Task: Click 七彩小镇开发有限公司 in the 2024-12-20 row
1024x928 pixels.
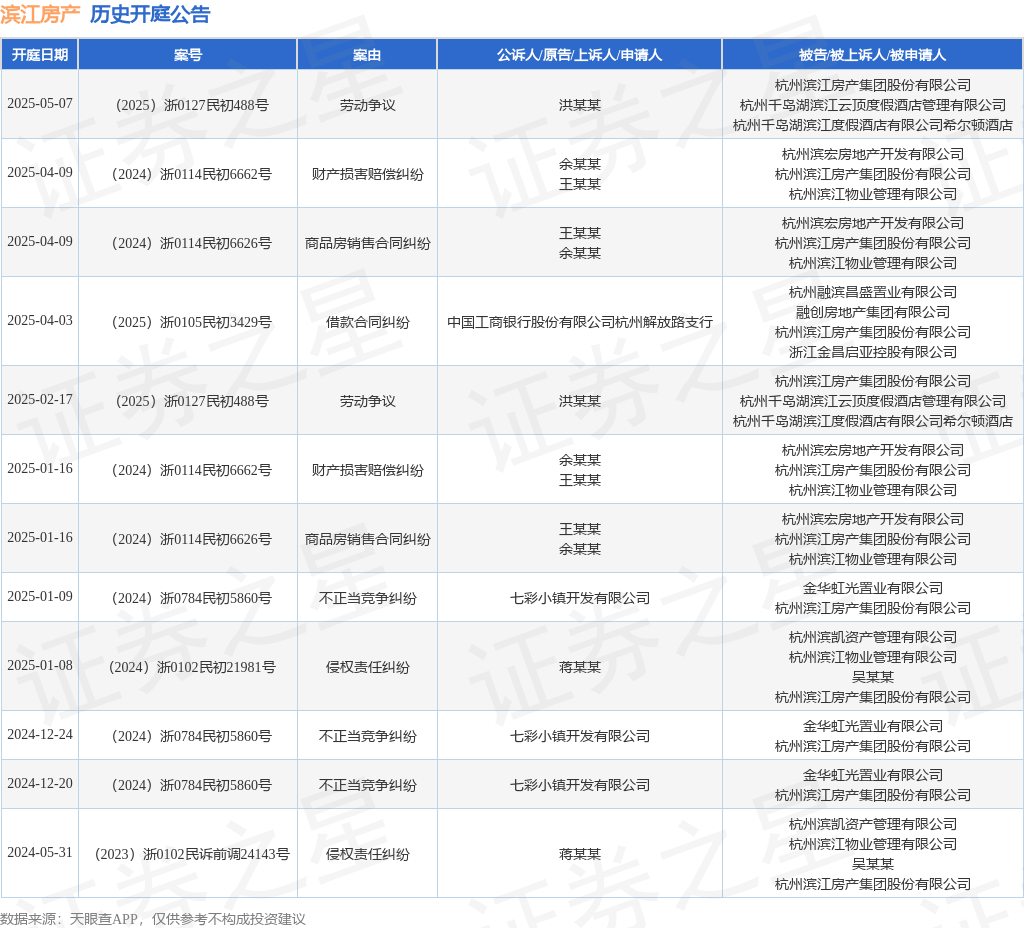Action: point(580,786)
